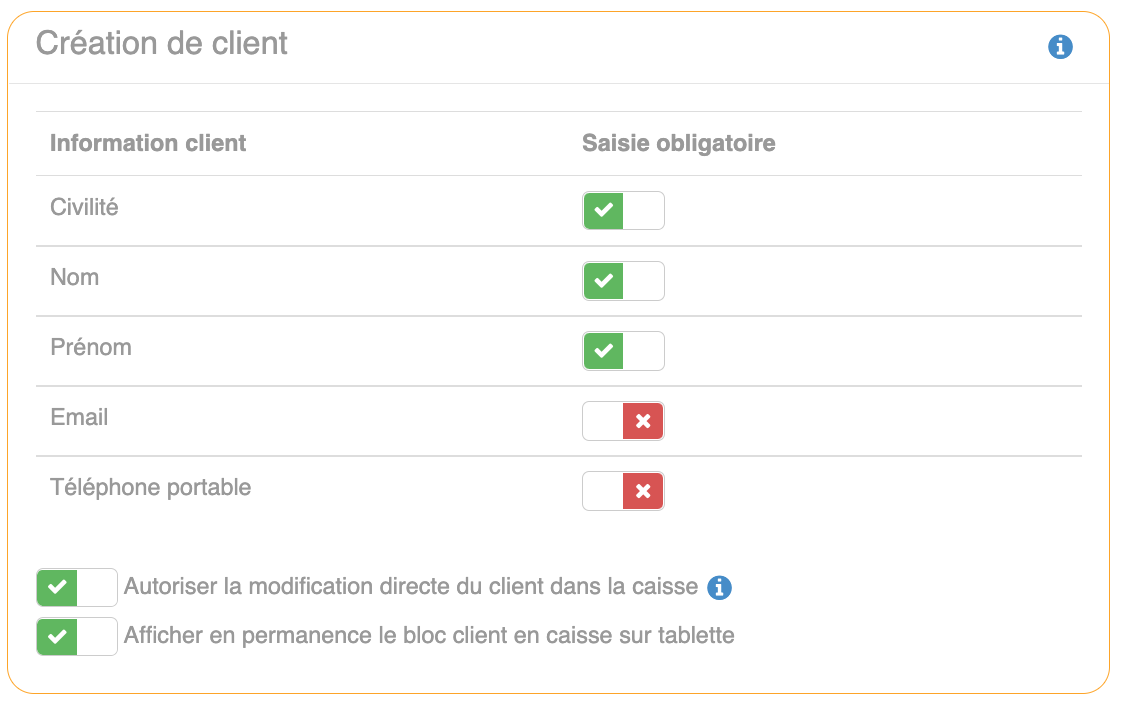Select the 'Prénom' row label
This screenshot has height=706, width=1126.
click(91, 347)
